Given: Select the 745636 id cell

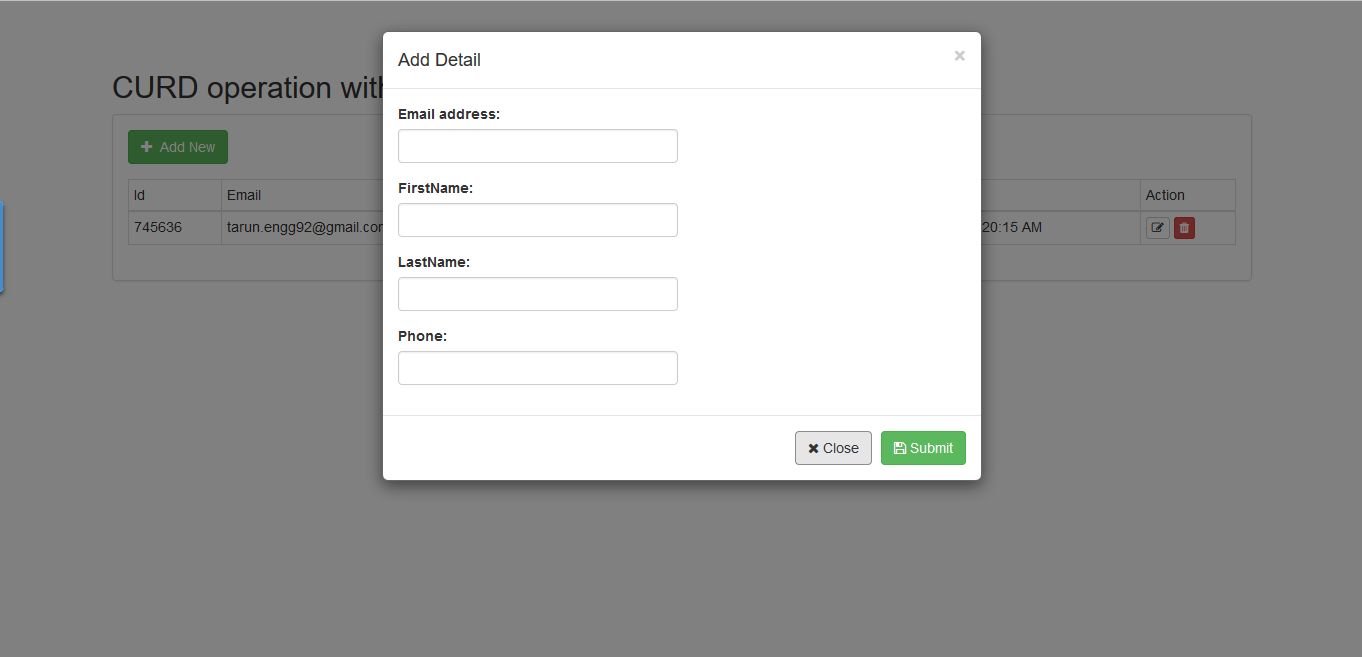Looking at the screenshot, I should coord(158,227).
